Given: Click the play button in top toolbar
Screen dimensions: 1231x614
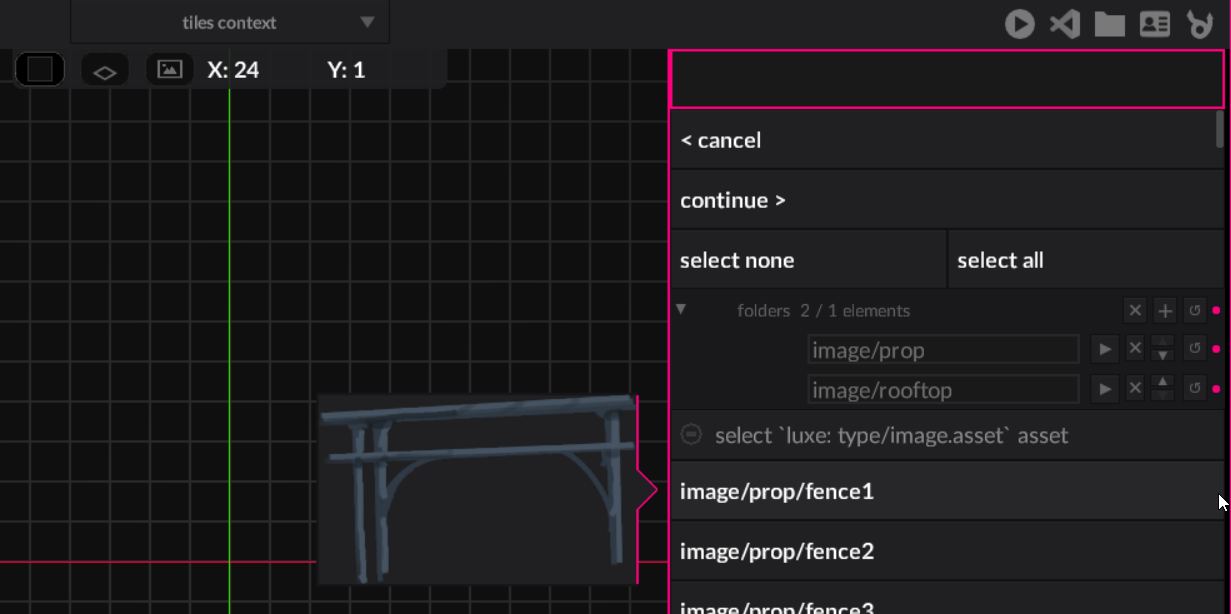Looking at the screenshot, I should tap(1019, 23).
